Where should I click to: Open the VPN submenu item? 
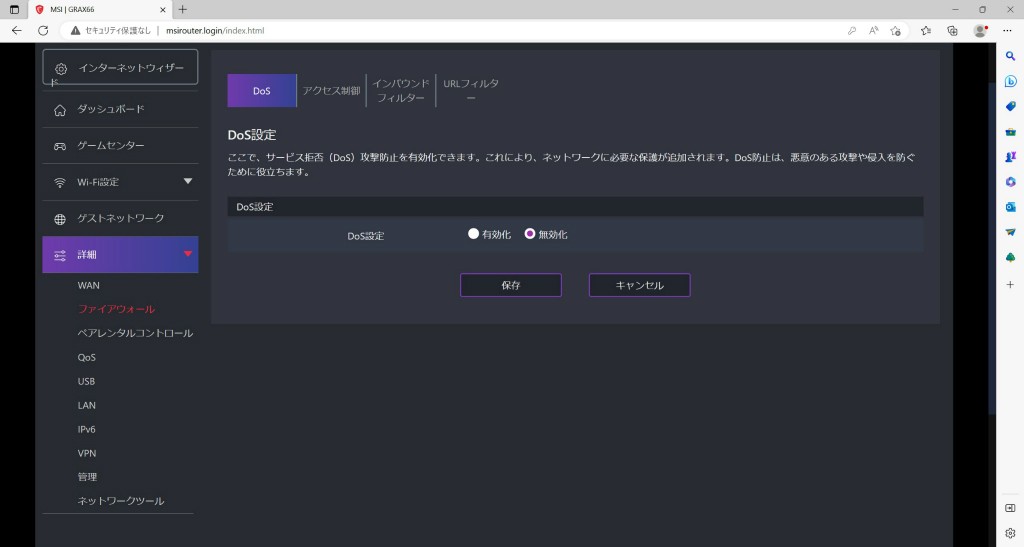click(87, 453)
